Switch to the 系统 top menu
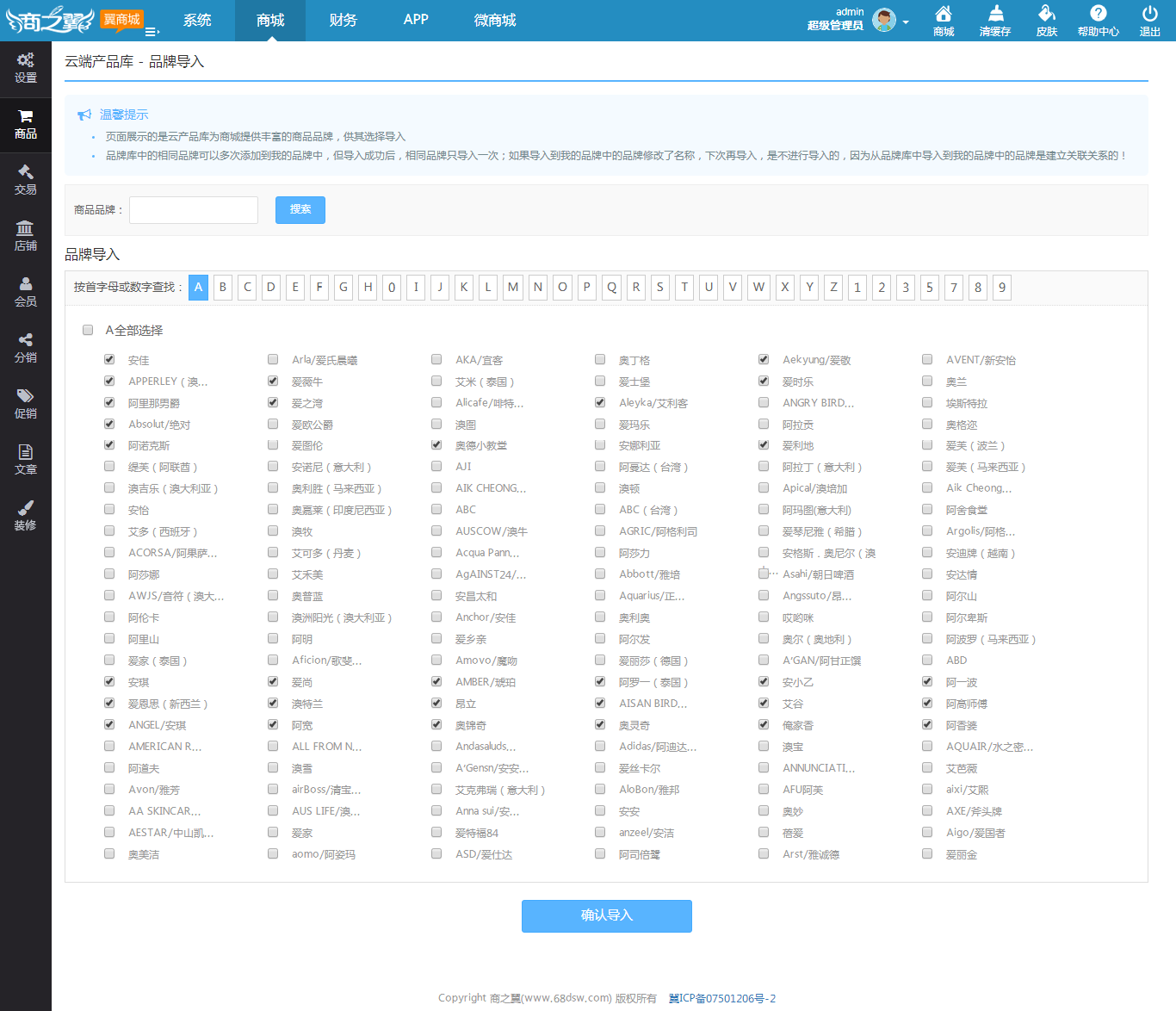This screenshot has width=1176, height=1011. pyautogui.click(x=197, y=20)
